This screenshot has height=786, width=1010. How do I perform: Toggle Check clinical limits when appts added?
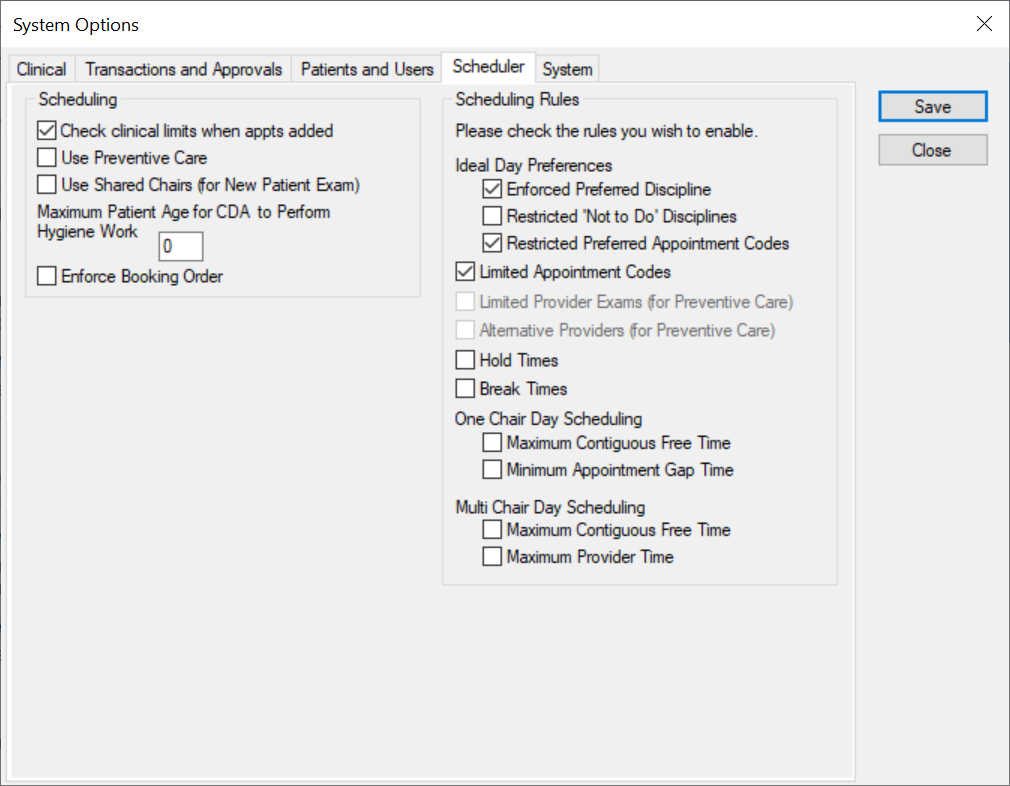point(45,130)
